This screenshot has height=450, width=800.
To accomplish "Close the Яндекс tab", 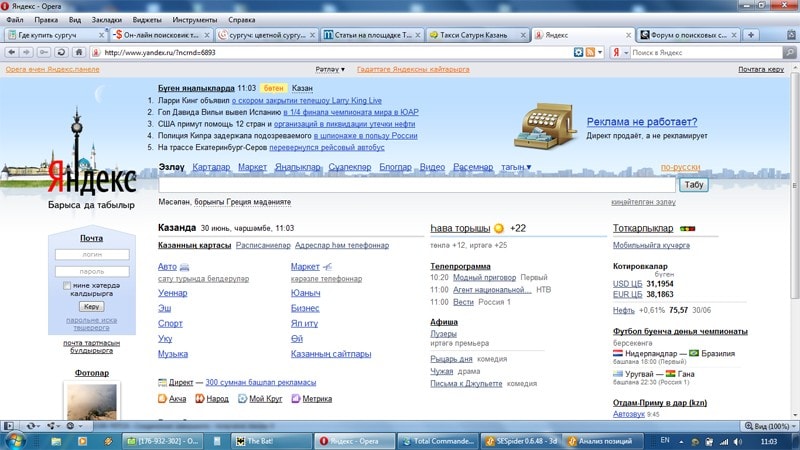I will pyautogui.click(x=628, y=35).
